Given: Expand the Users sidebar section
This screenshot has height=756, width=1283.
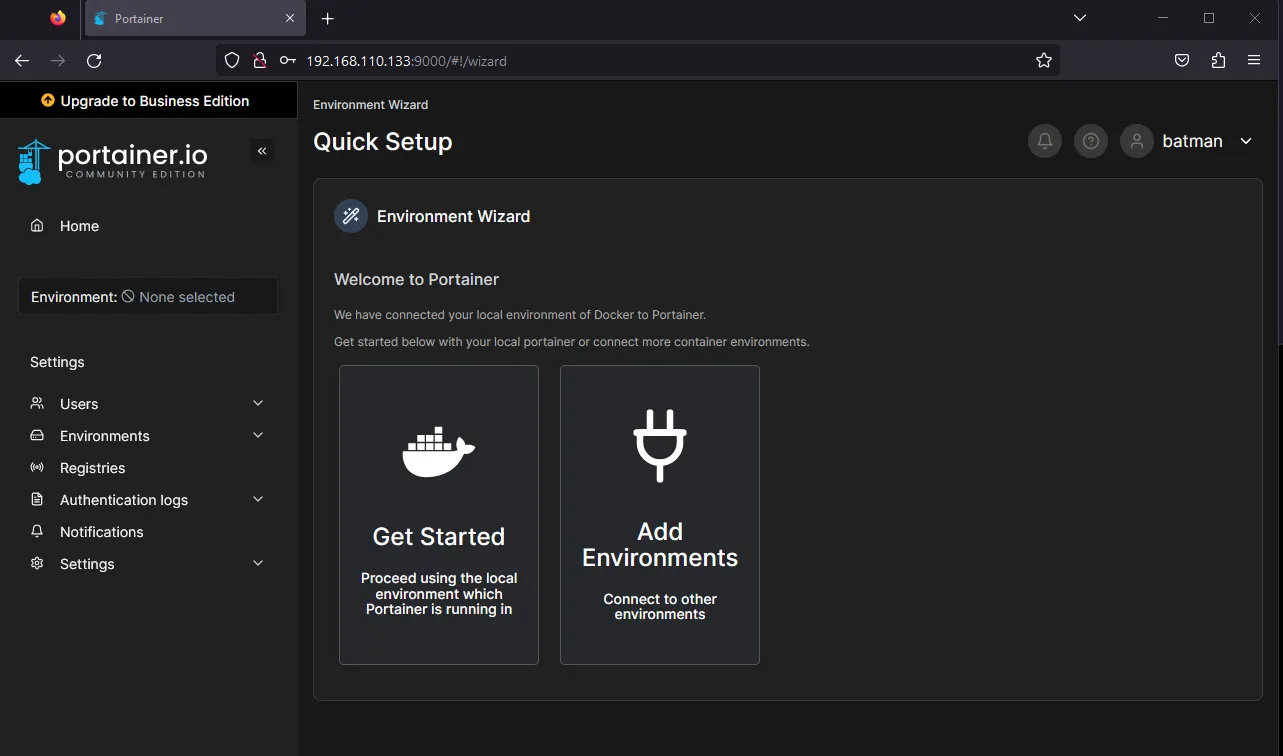Looking at the screenshot, I should (x=258, y=404).
